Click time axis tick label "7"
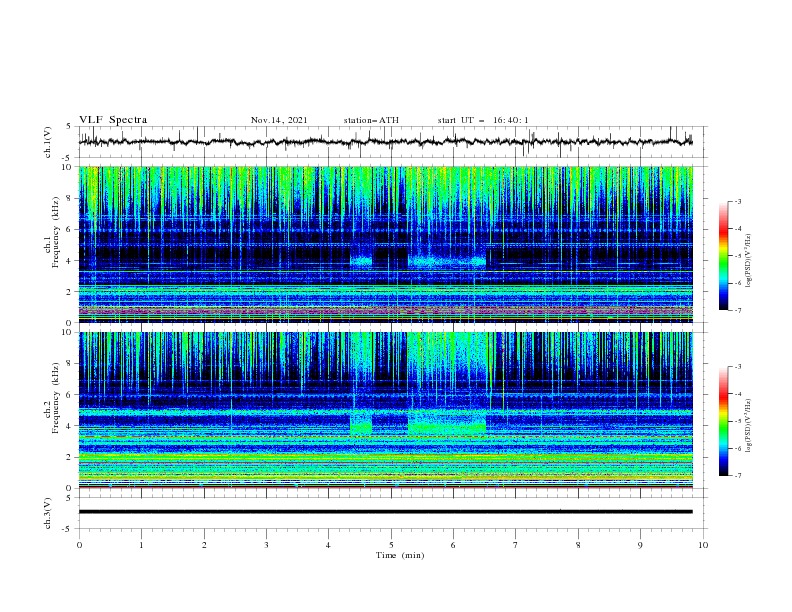 (x=516, y=545)
